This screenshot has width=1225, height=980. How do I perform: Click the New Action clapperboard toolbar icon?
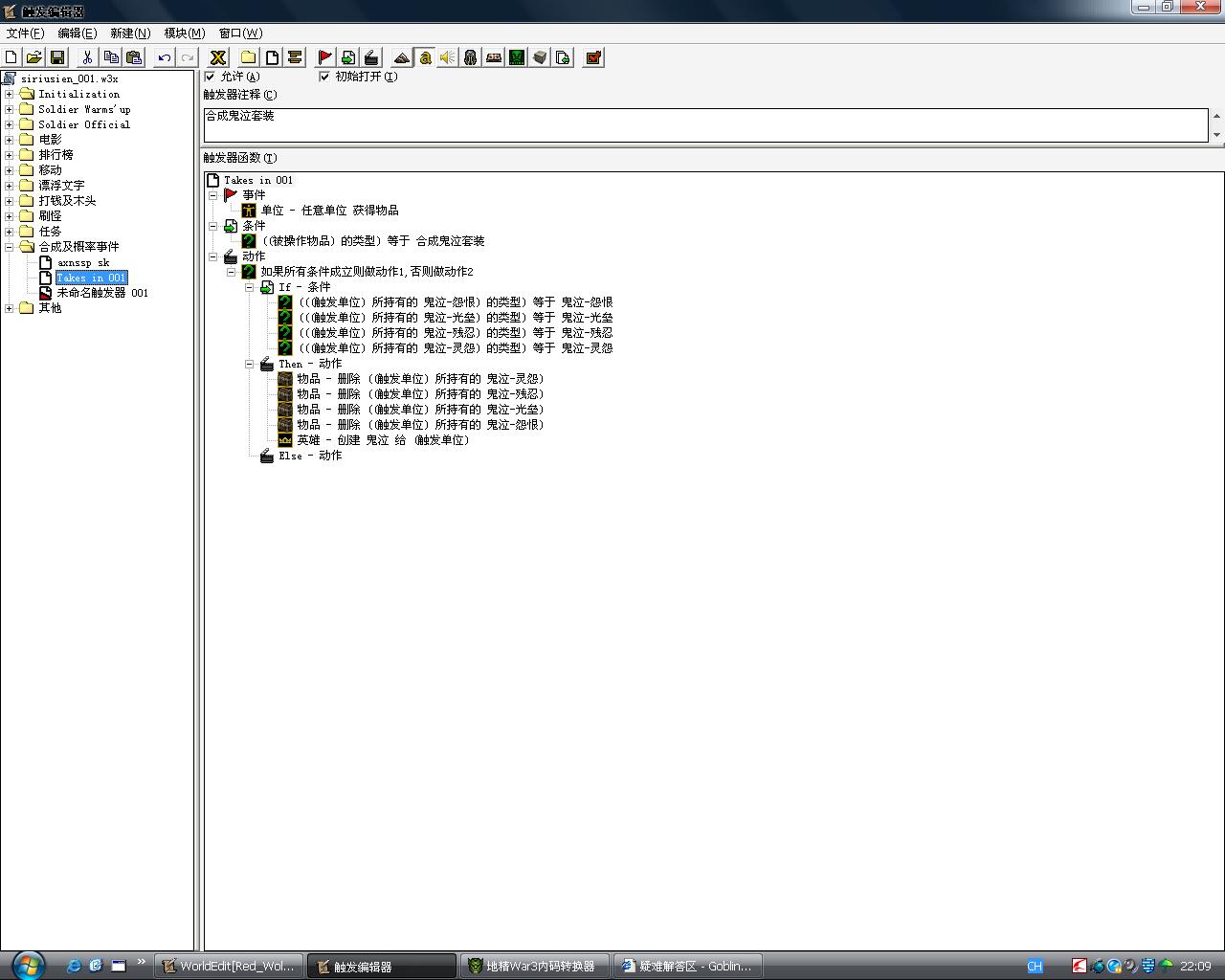(371, 57)
